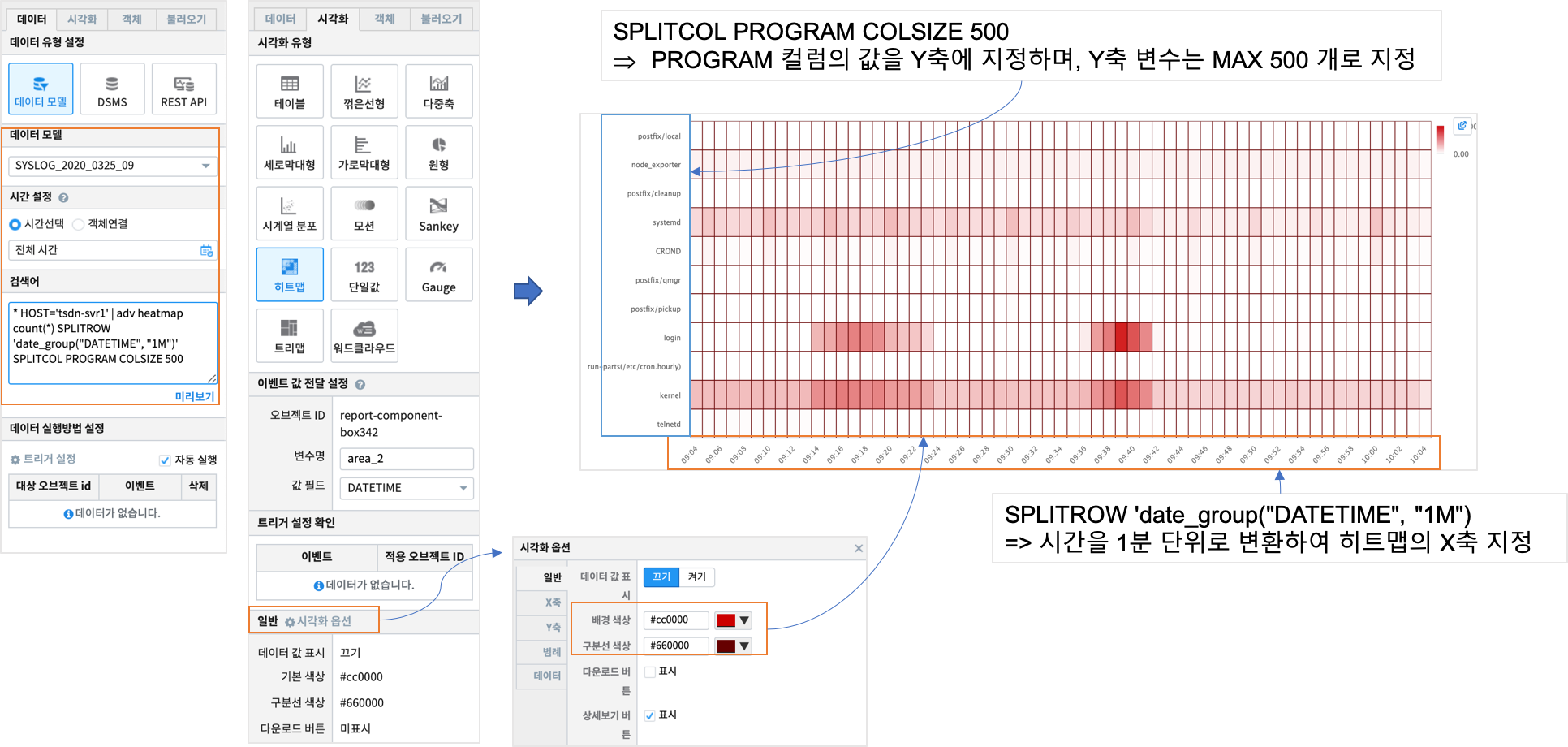Switch to 데이터 tab in middle panel
1568x747 pixels.
[x=280, y=19]
